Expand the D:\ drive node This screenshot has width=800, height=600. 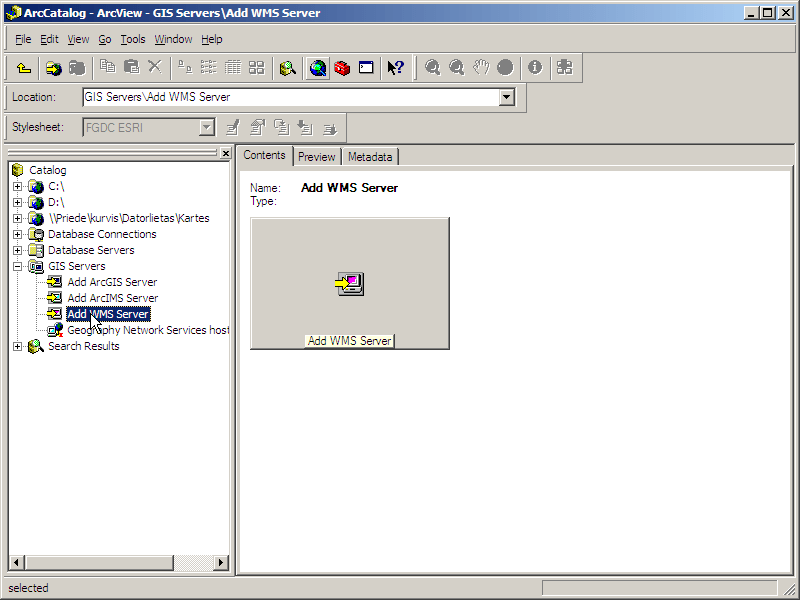(x=17, y=202)
